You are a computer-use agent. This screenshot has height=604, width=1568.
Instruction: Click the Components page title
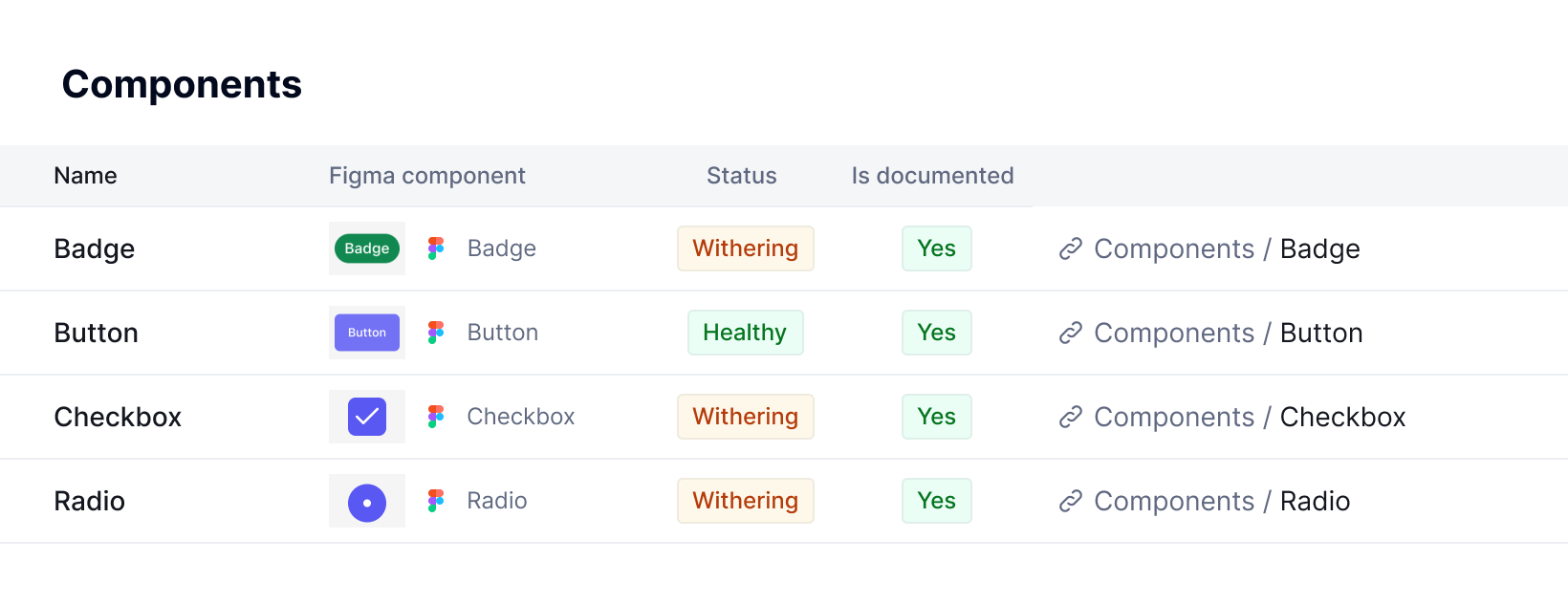(x=181, y=84)
